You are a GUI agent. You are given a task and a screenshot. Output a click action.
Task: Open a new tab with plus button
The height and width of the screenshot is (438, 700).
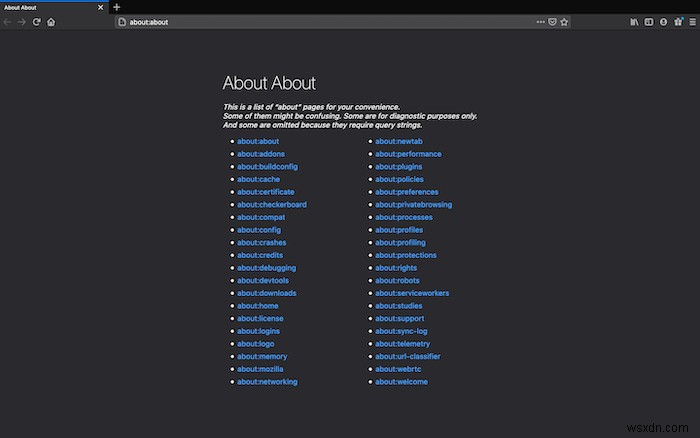(117, 7)
